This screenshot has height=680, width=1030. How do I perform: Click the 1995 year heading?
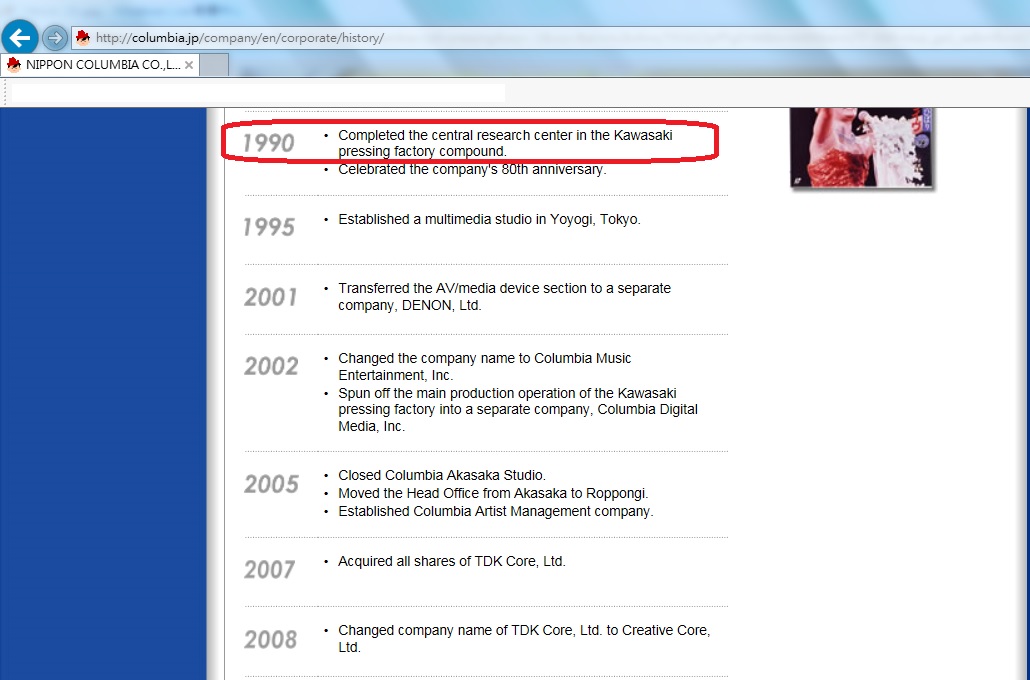pyautogui.click(x=268, y=227)
